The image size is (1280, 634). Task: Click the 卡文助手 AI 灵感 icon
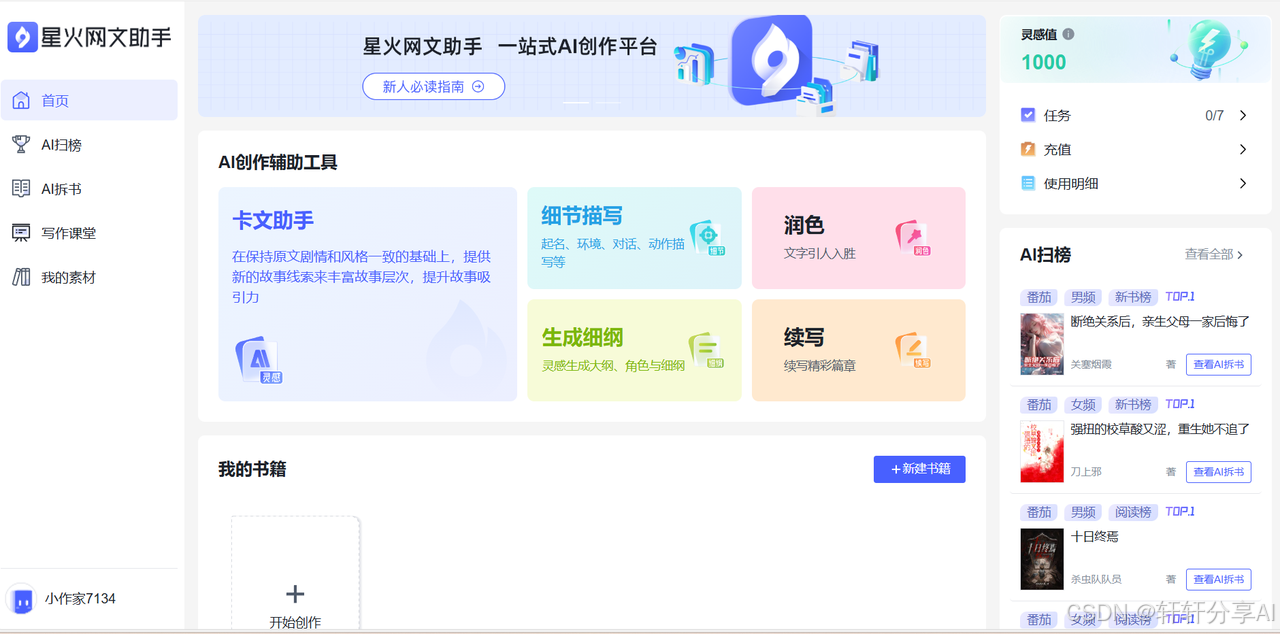[x=258, y=360]
